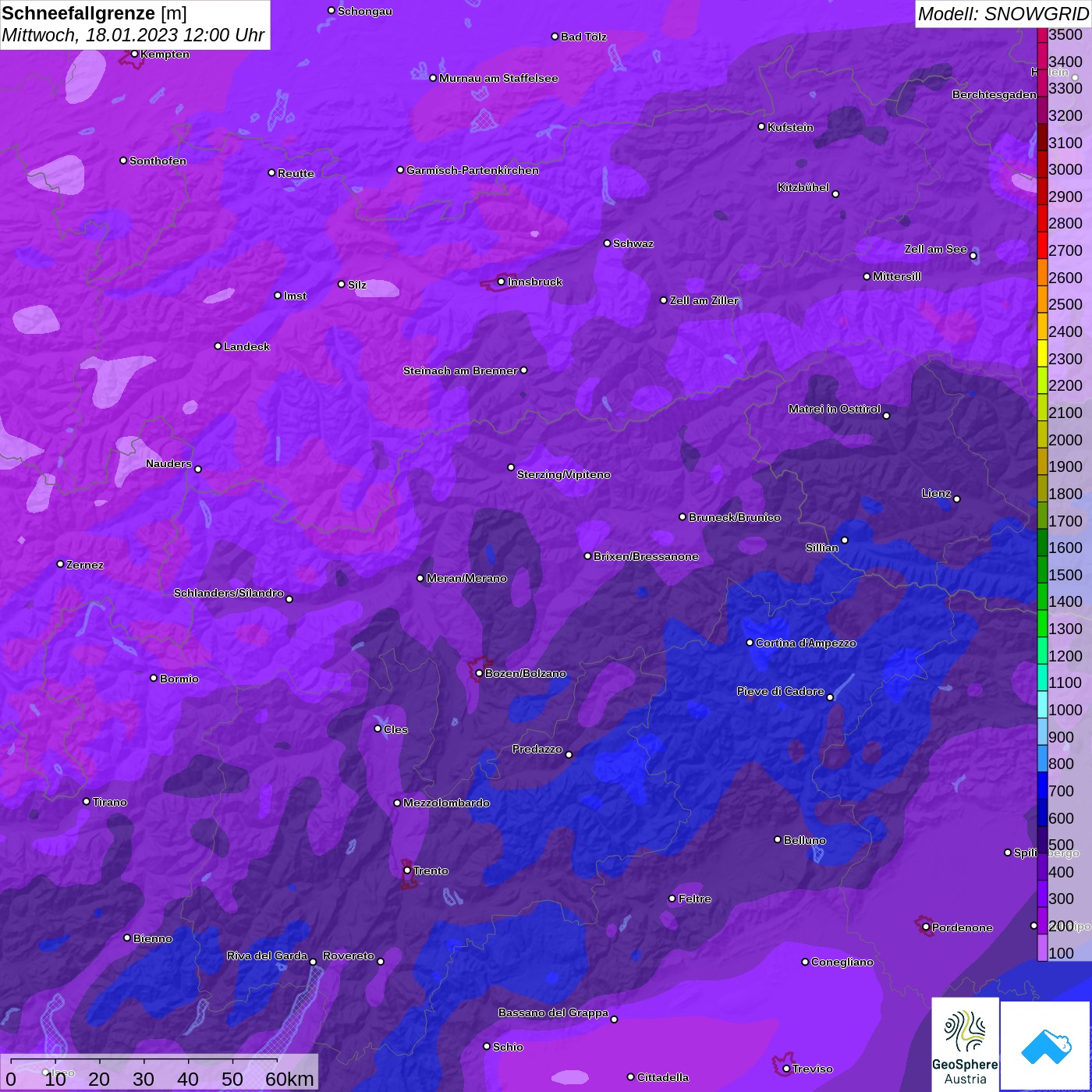Select the orange legend swatch labeled 2500
Screen dimensions: 1092x1092
click(1042, 300)
